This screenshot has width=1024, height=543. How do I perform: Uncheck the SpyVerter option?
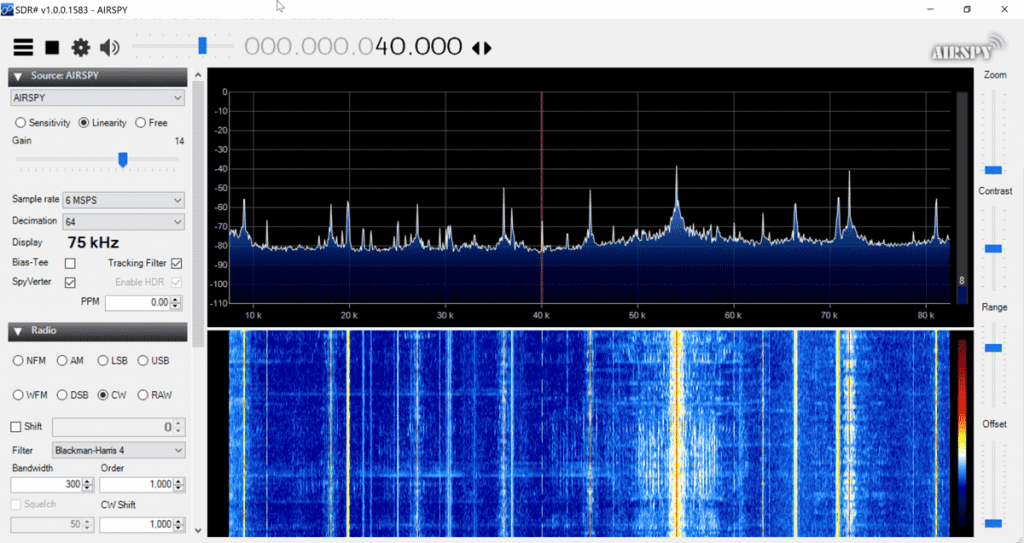70,283
